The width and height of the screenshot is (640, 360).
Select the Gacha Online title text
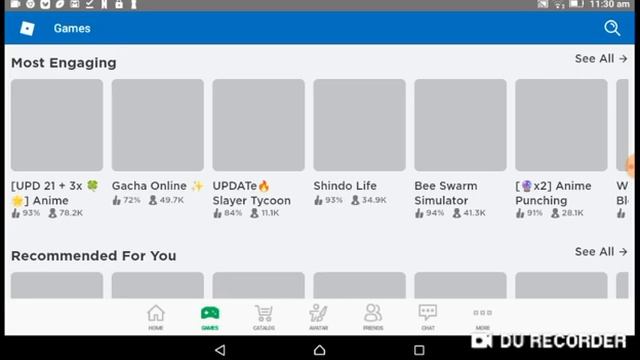[x=158, y=186]
